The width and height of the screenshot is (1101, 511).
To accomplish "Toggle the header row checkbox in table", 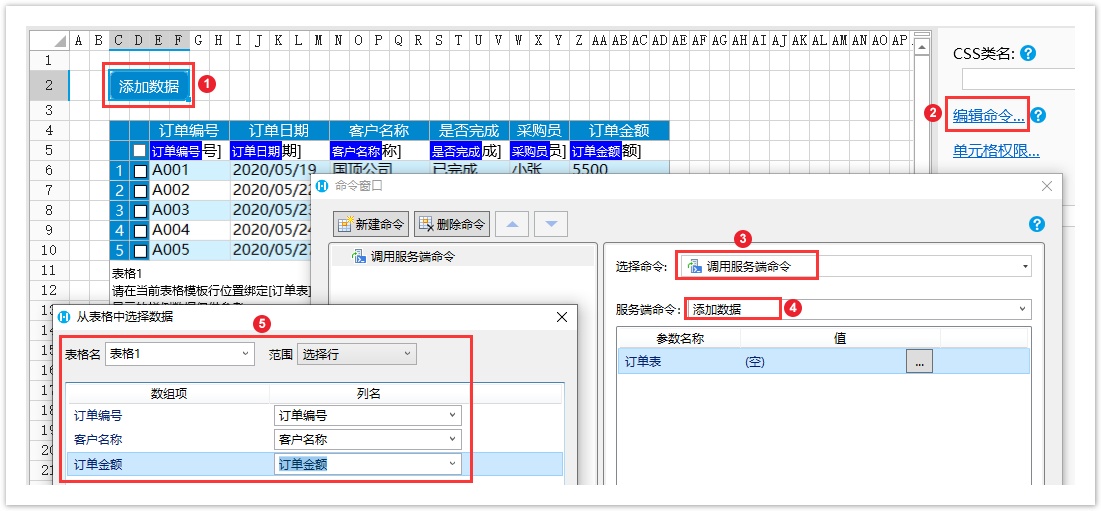I will coord(140,150).
